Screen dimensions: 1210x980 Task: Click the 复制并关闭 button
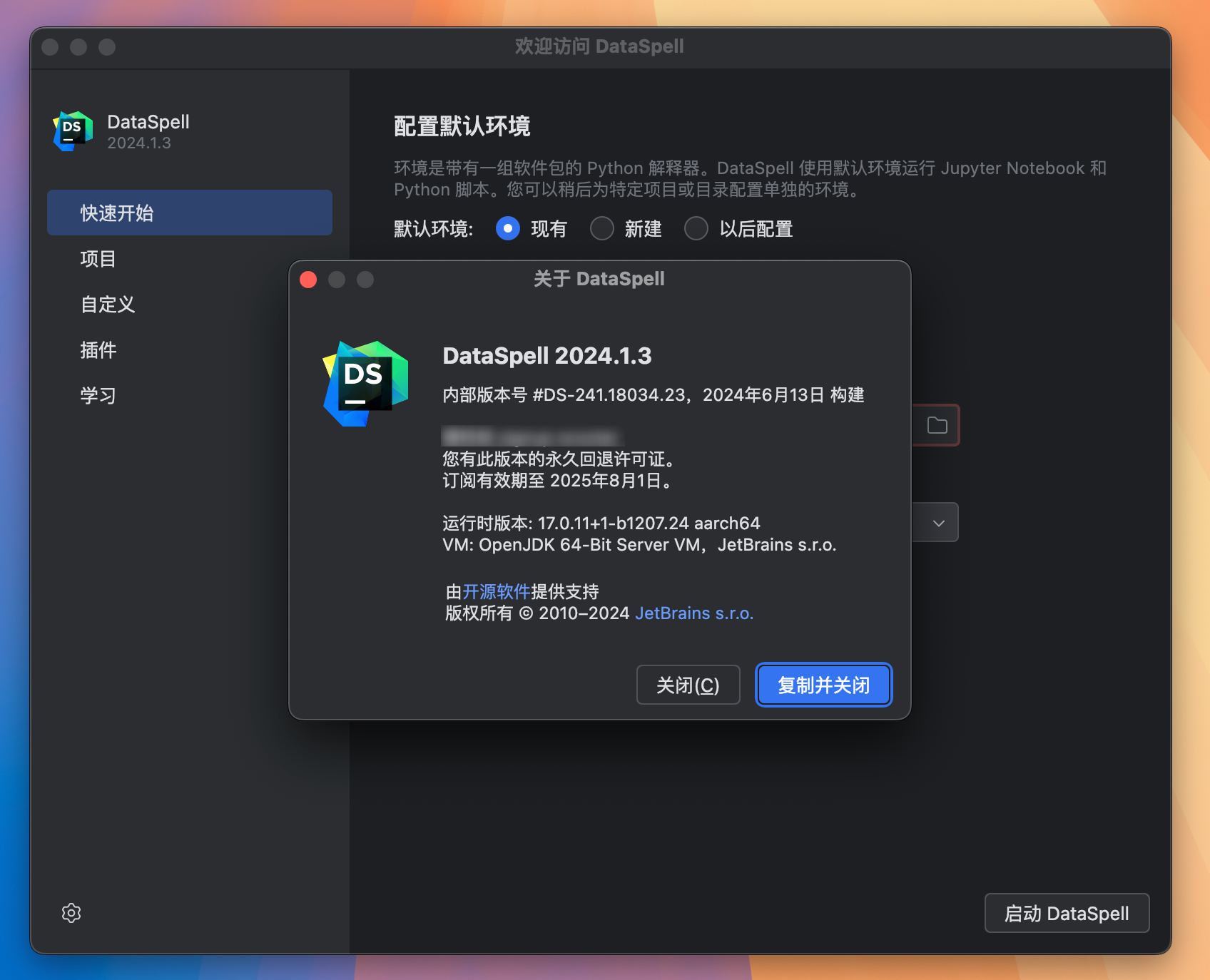(824, 685)
